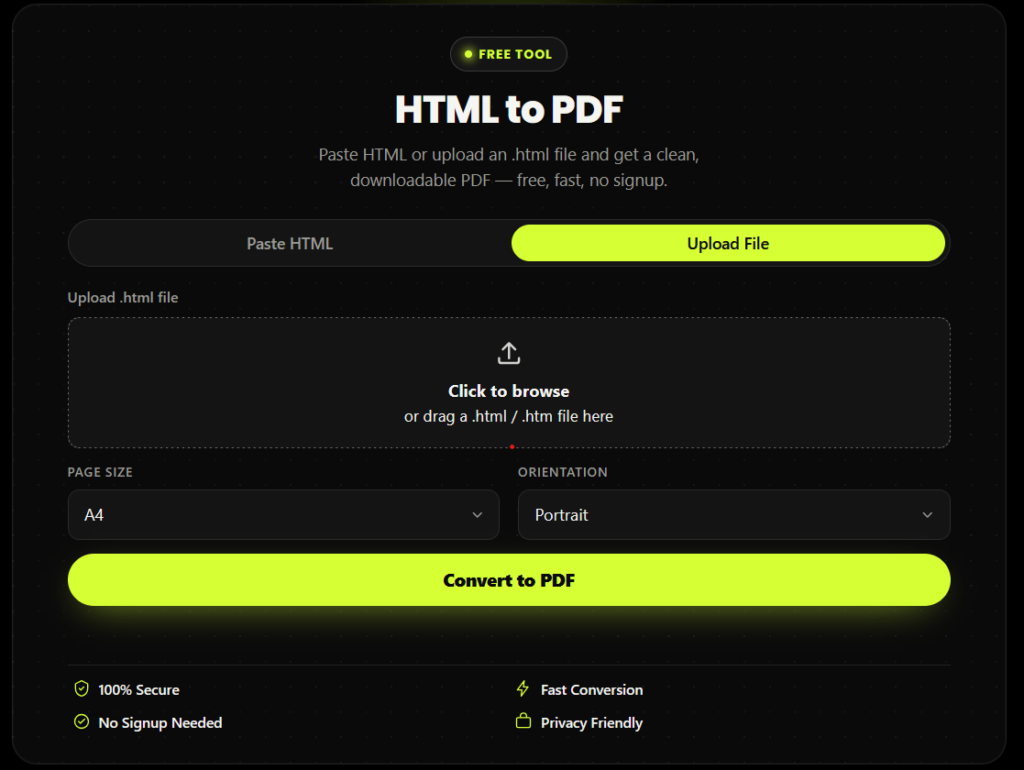The image size is (1024, 770).
Task: Open the Orientation Portrait dropdown
Action: (734, 515)
